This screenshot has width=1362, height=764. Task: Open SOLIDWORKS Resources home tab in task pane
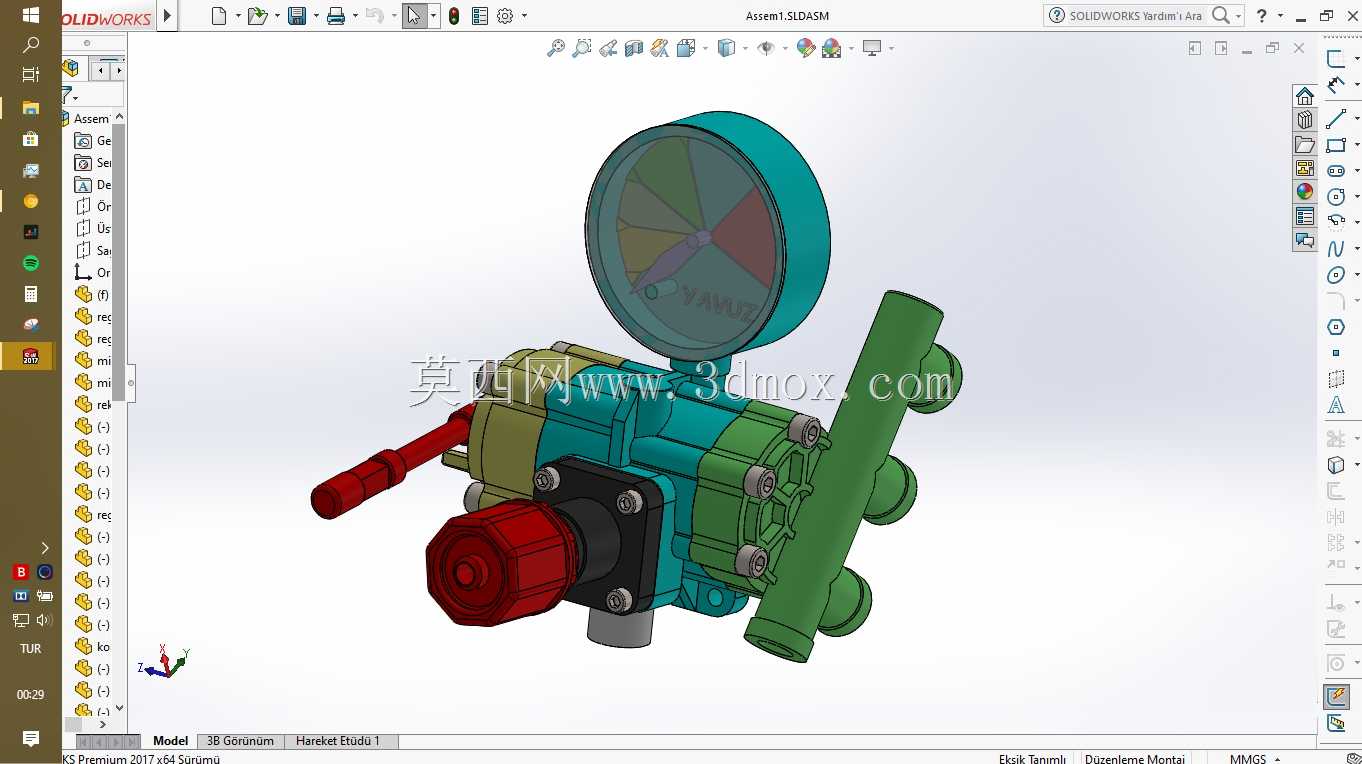click(x=1305, y=96)
